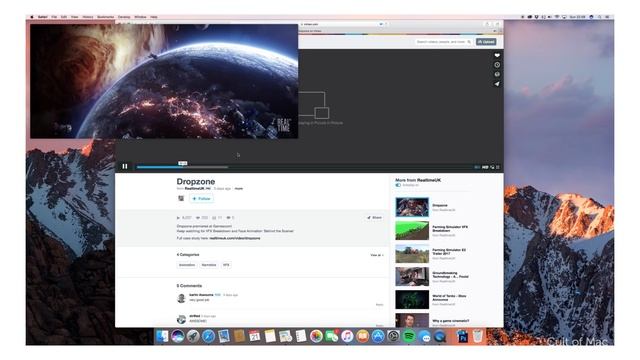
Task: Adjust player volume bars
Action: point(477,167)
